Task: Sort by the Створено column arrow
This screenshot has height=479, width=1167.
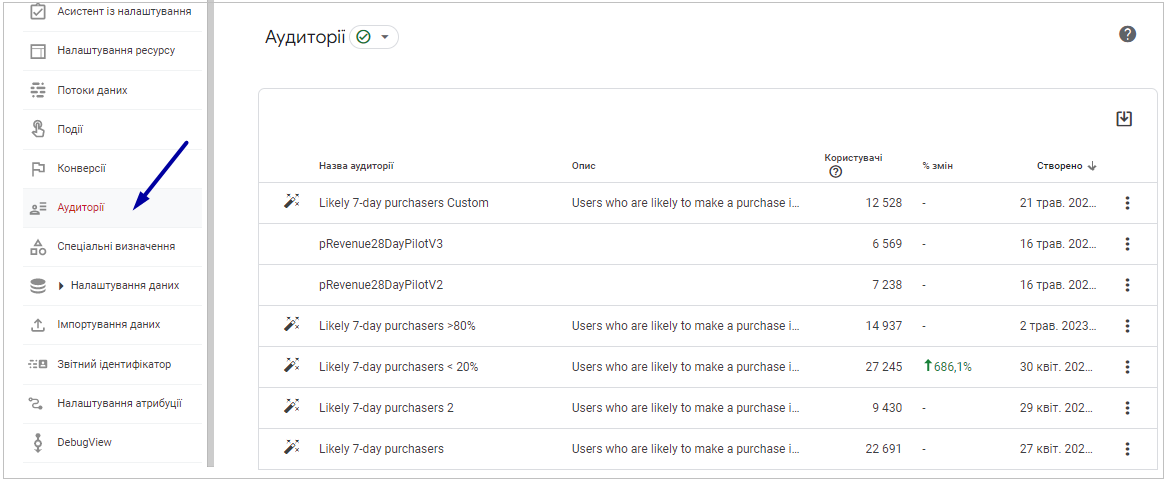Action: tap(1092, 166)
